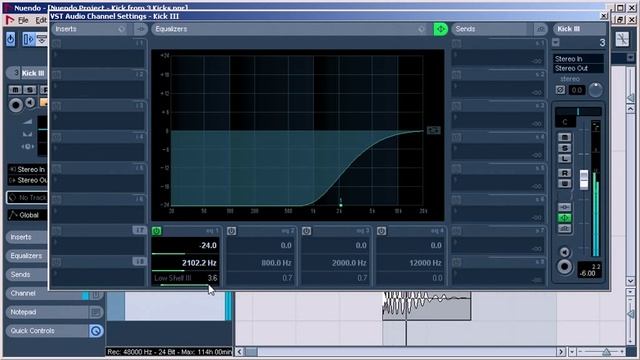
Task: Click input phase button beside 0.0 gain
Action: coord(560,90)
